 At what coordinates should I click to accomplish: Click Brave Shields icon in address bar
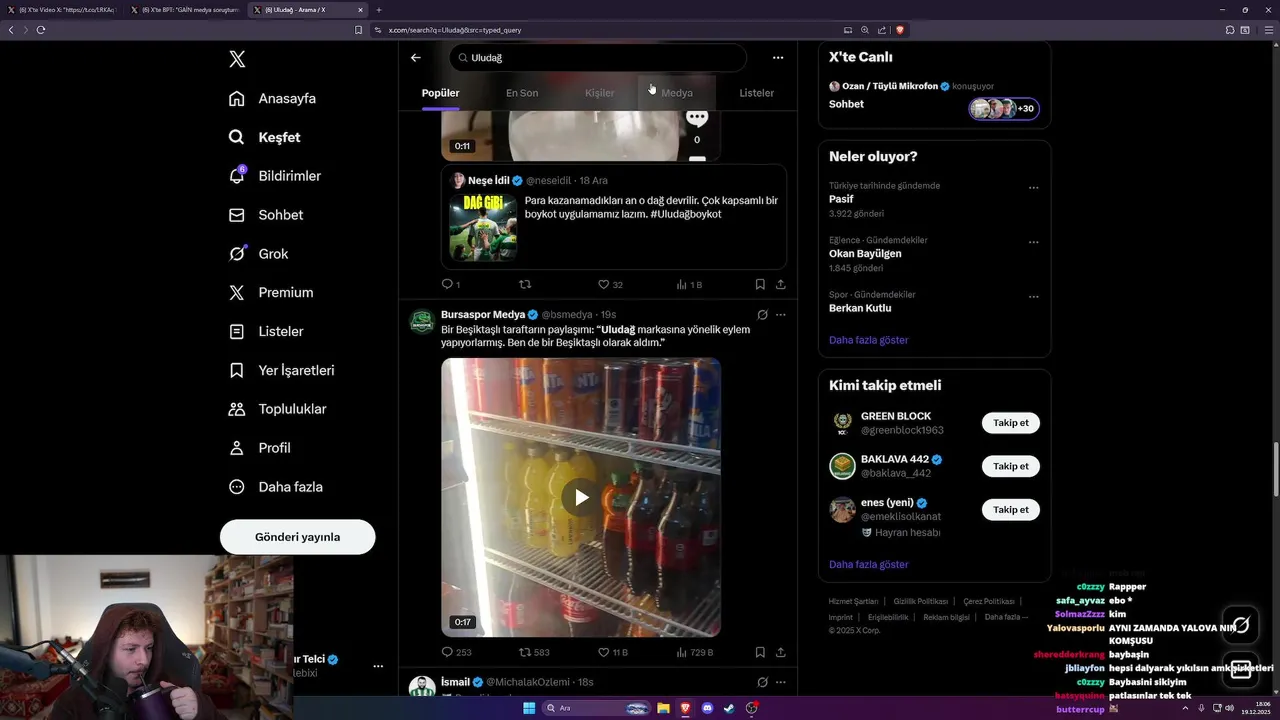(x=900, y=30)
